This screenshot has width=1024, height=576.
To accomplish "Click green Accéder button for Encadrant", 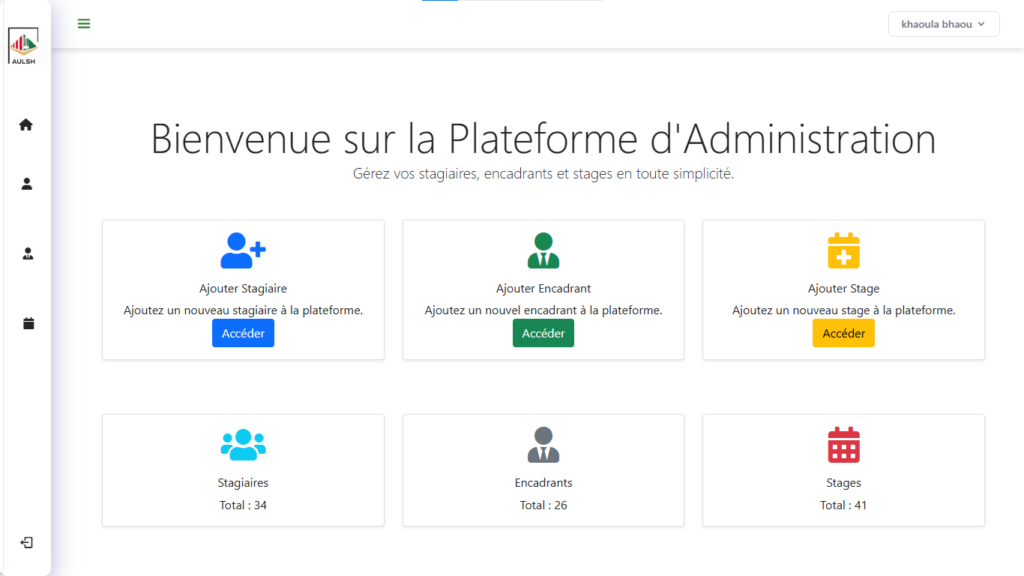I will click(543, 333).
